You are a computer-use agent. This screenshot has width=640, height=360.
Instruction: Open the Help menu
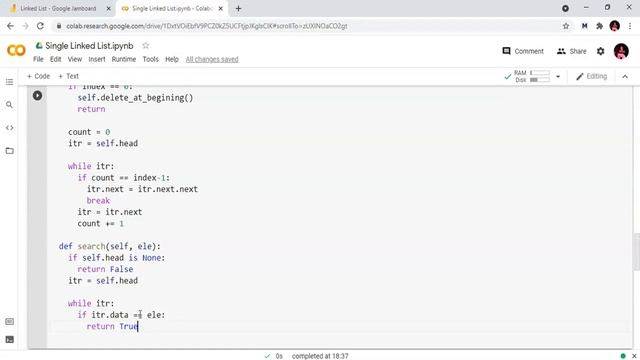[x=172, y=59]
